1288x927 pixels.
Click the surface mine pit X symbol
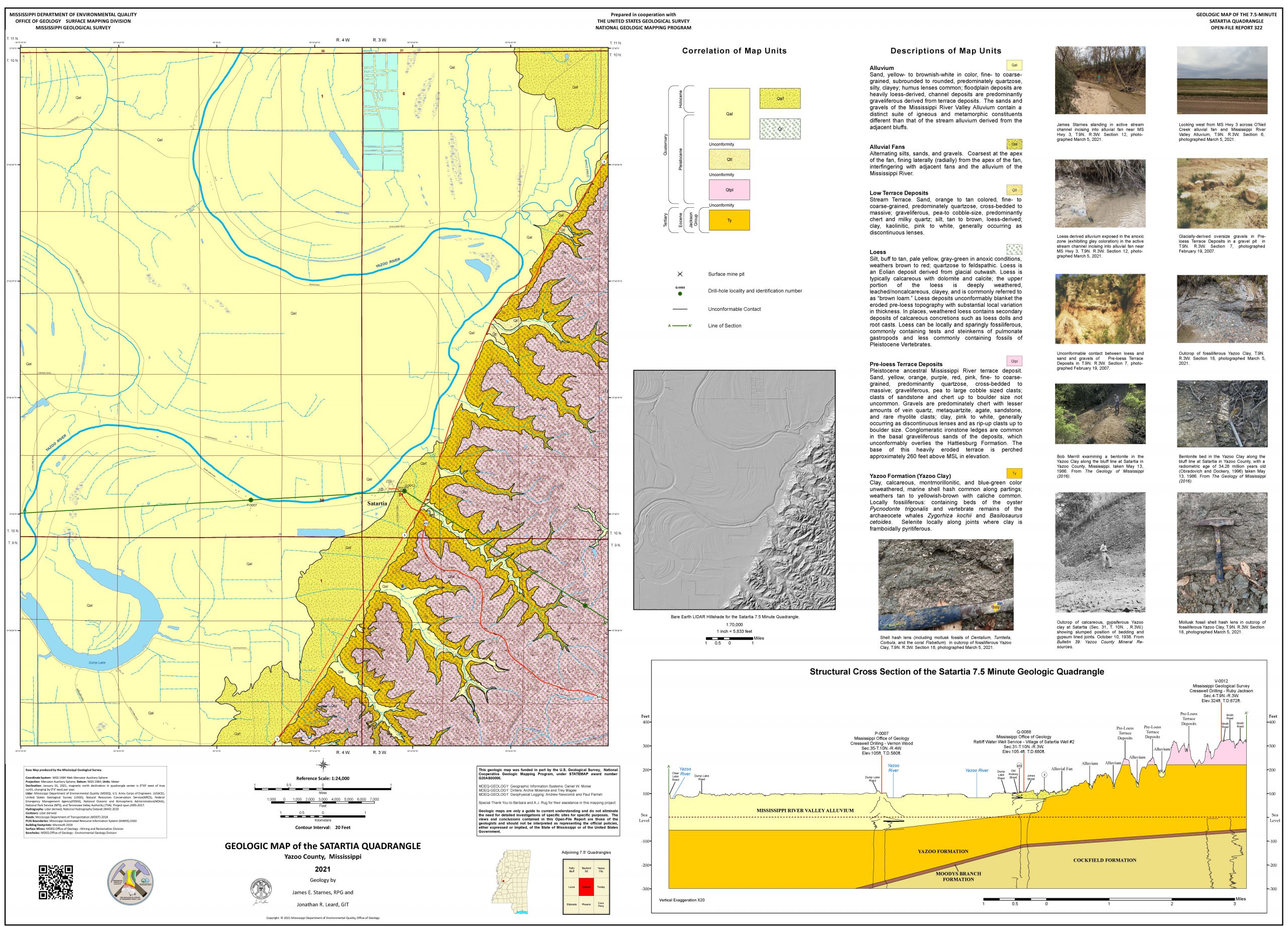[x=680, y=274]
